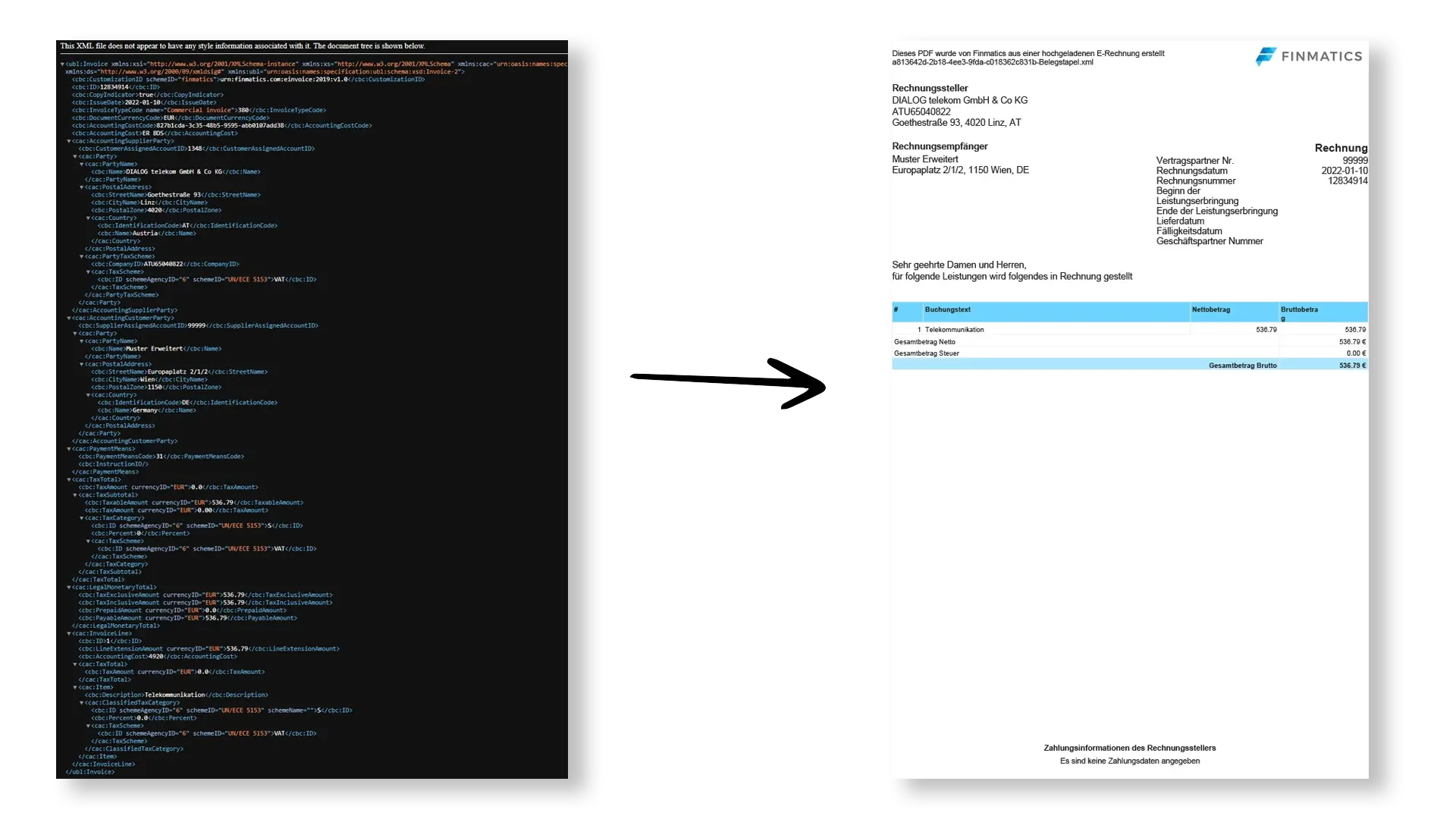Image resolution: width=1456 pixels, height=819 pixels.
Task: Click the AccountingCost 4920 line
Action: pos(158,657)
